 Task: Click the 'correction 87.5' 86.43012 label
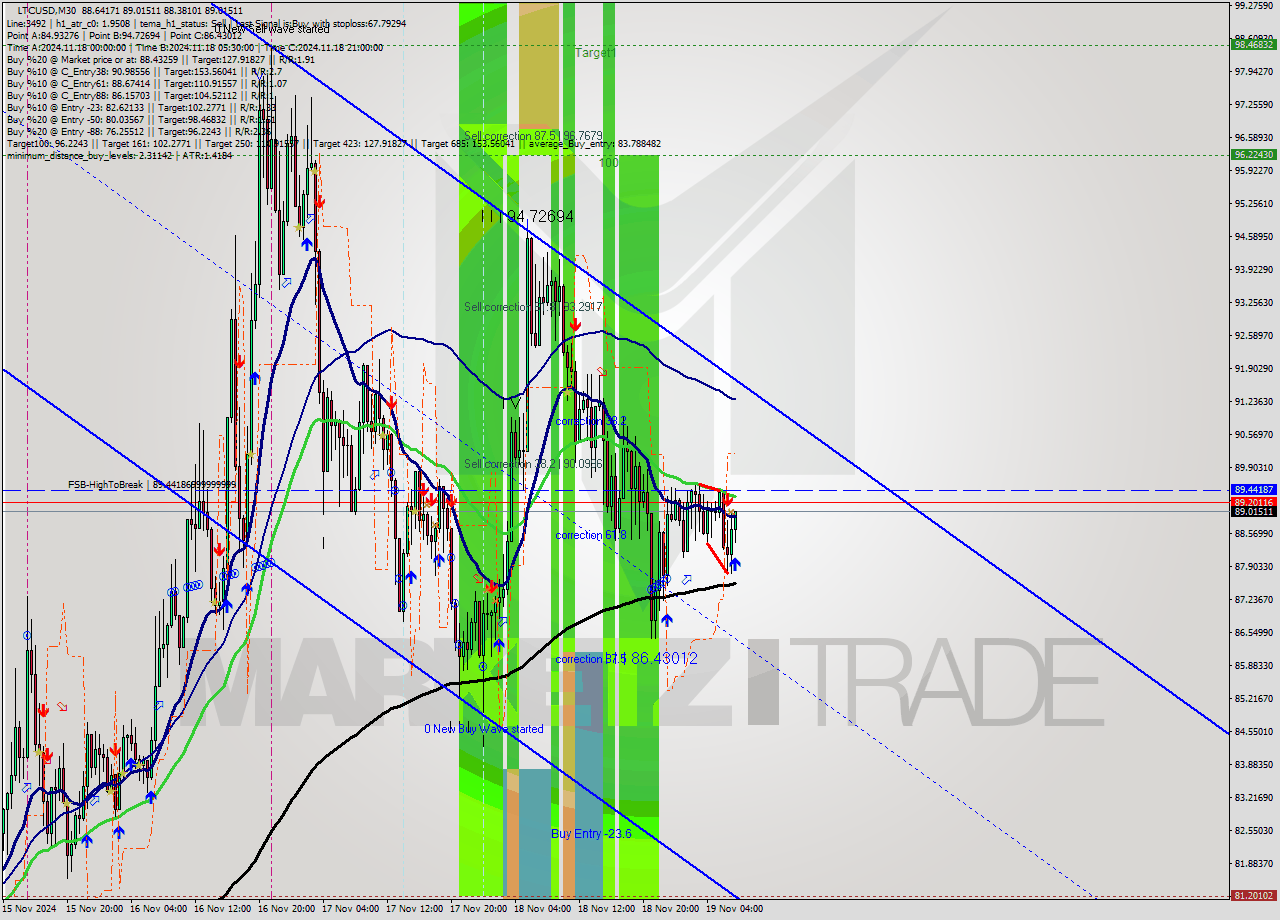(626, 659)
